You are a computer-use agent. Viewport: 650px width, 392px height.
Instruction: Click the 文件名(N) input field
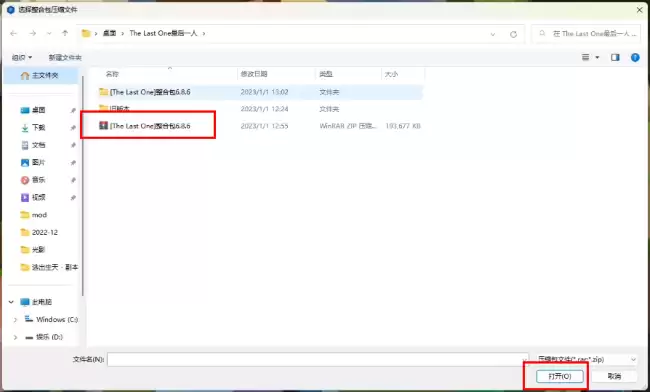click(318, 359)
